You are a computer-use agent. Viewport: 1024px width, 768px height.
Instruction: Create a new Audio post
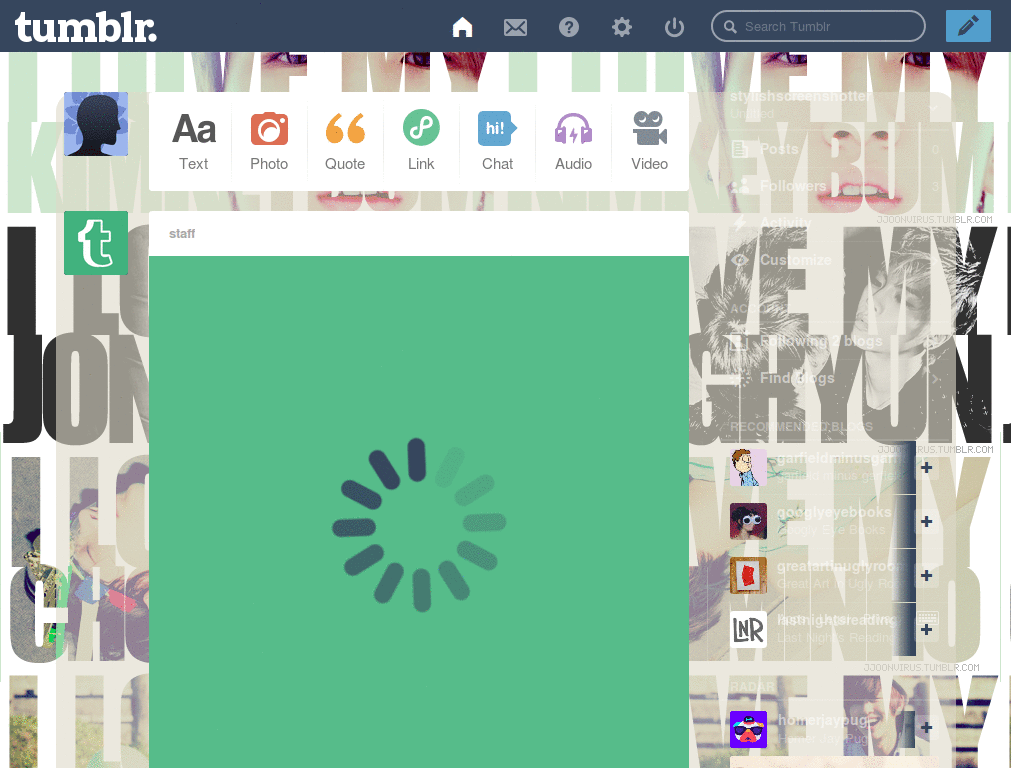coord(573,141)
